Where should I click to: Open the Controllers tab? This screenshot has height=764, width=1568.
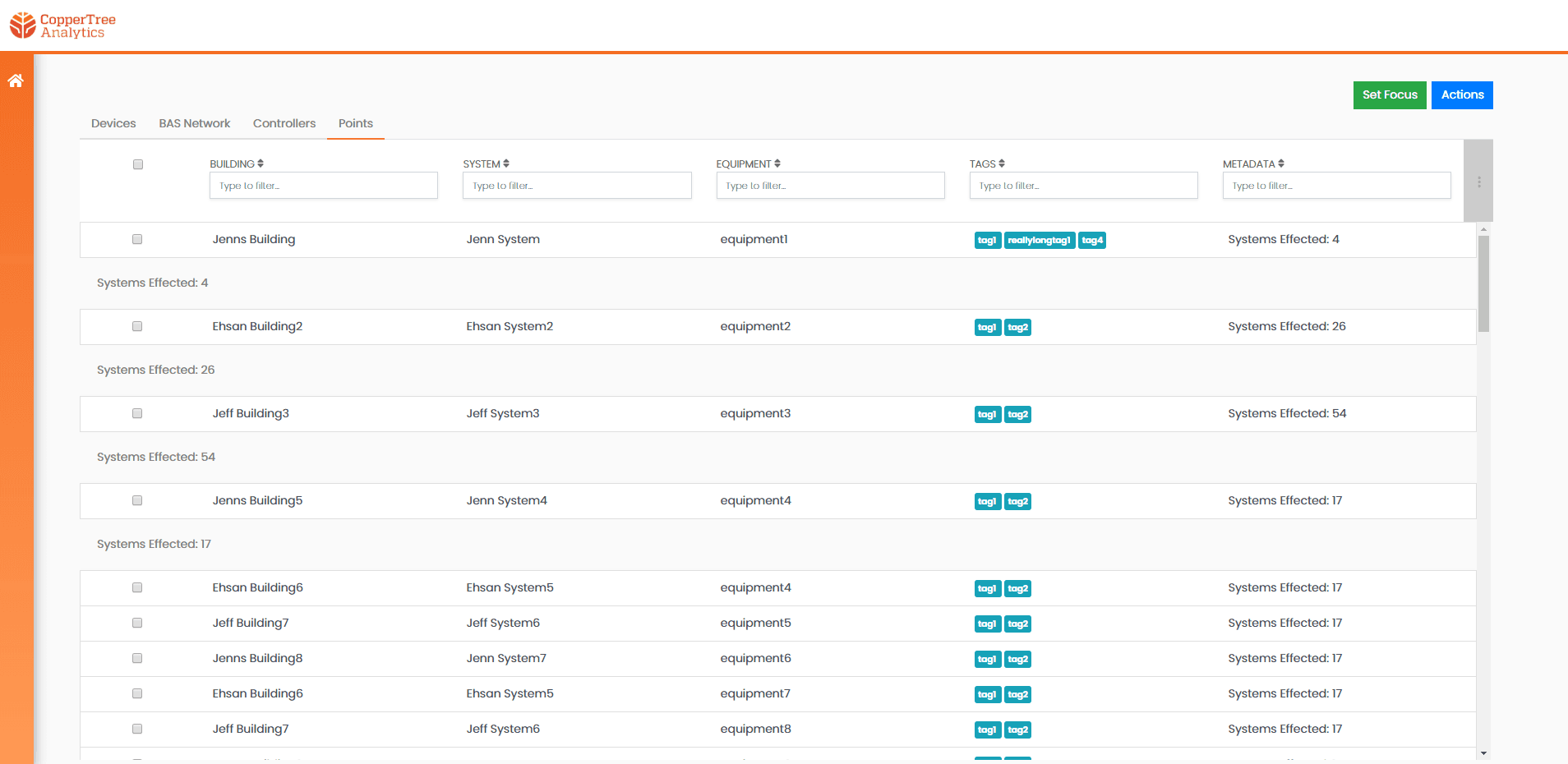284,123
